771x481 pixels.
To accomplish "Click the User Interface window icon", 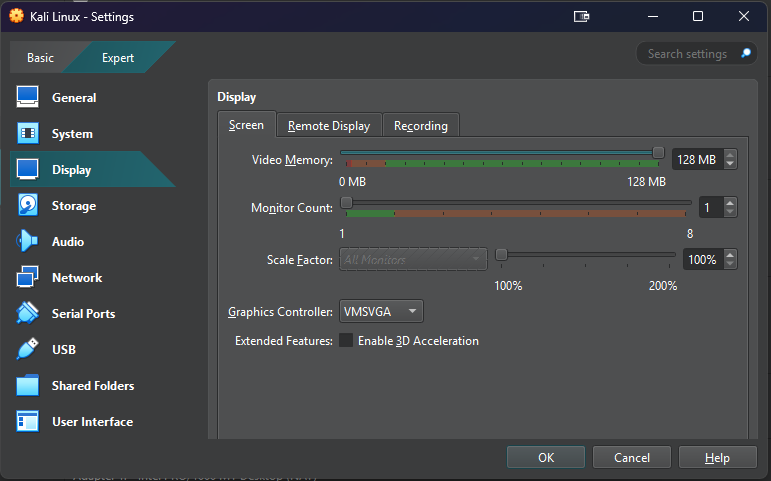I will click(x=28, y=421).
